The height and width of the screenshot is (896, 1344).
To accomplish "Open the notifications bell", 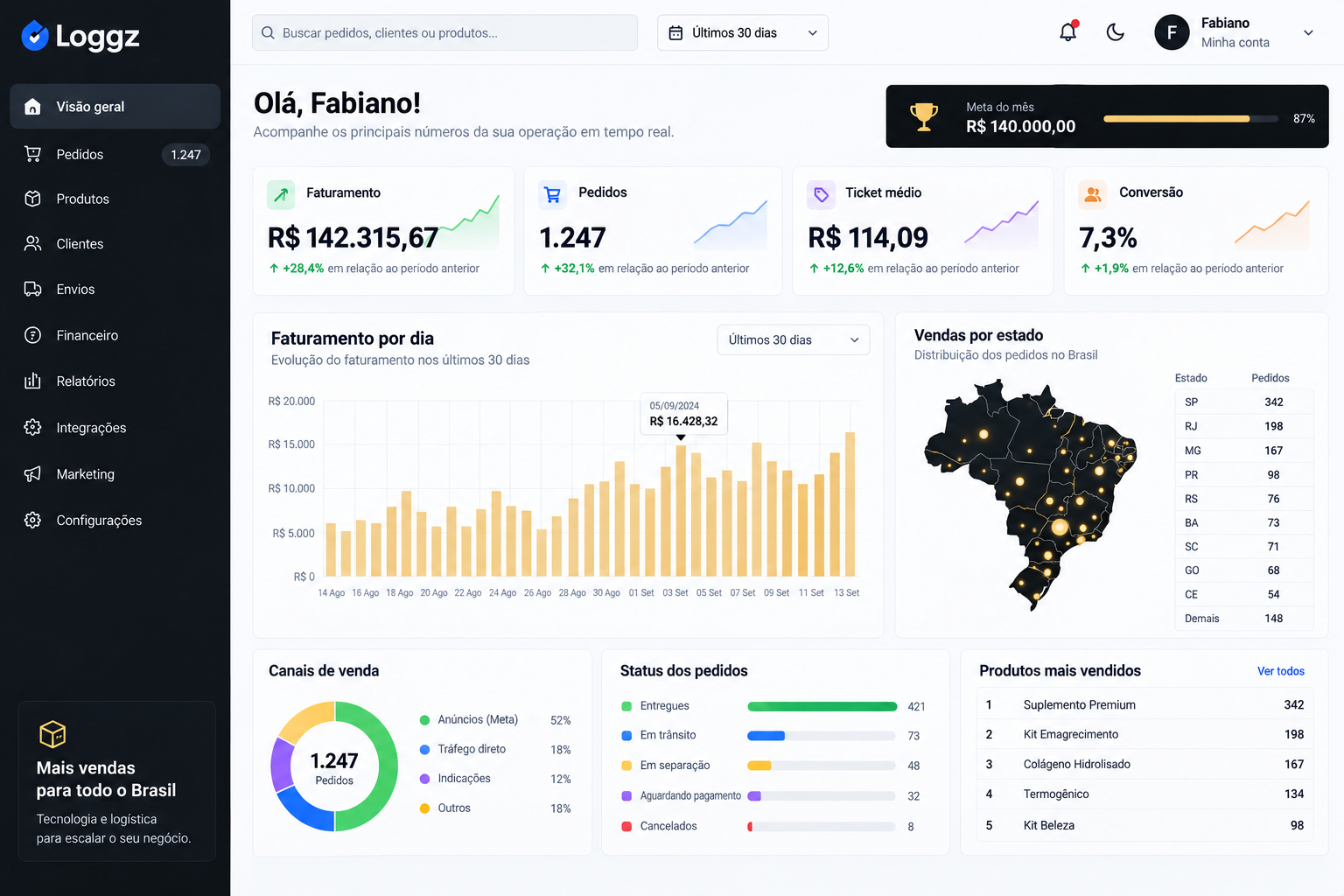I will tap(1068, 32).
